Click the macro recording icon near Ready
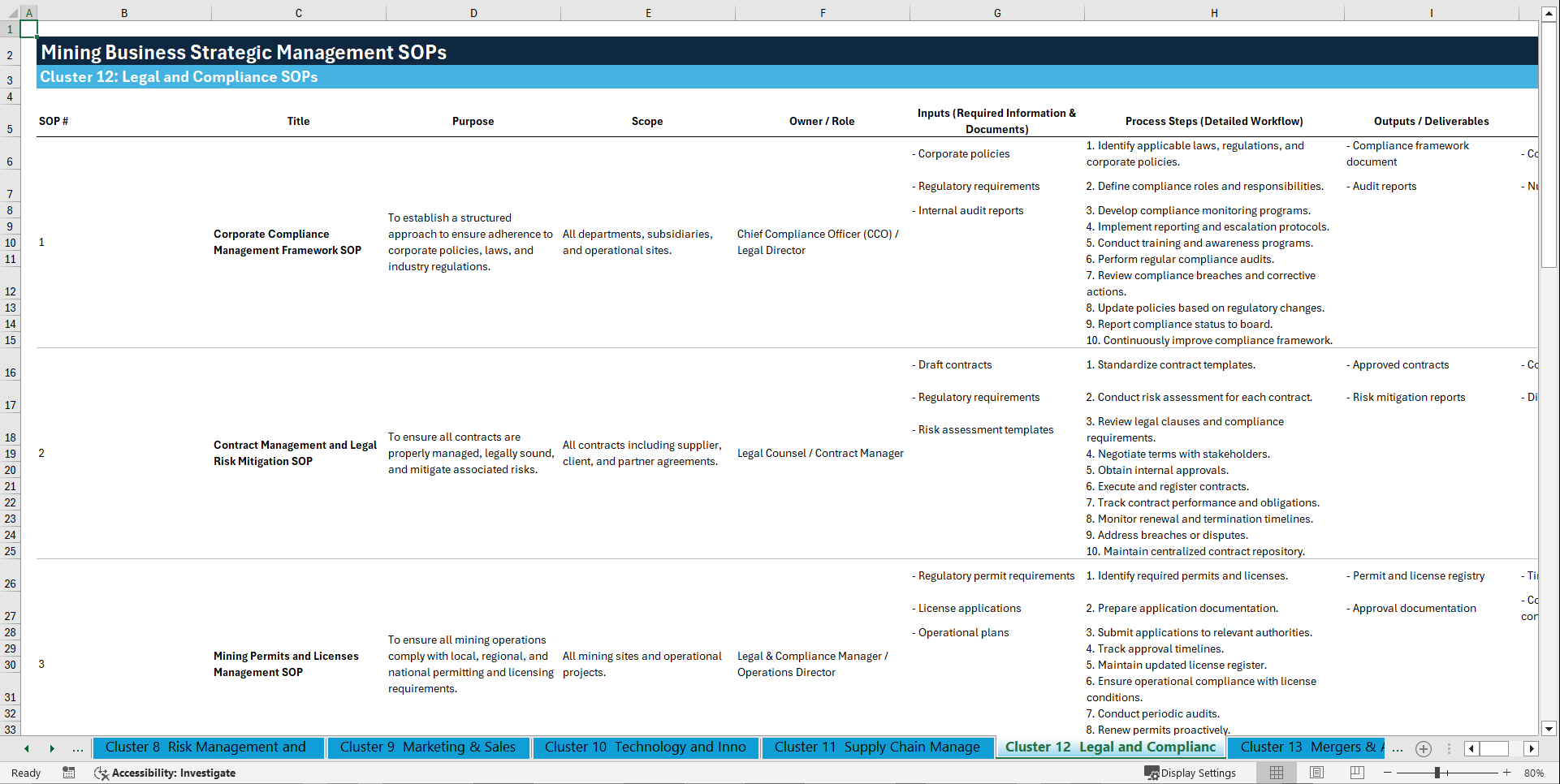Viewport: 1560px width, 784px height. 69,773
